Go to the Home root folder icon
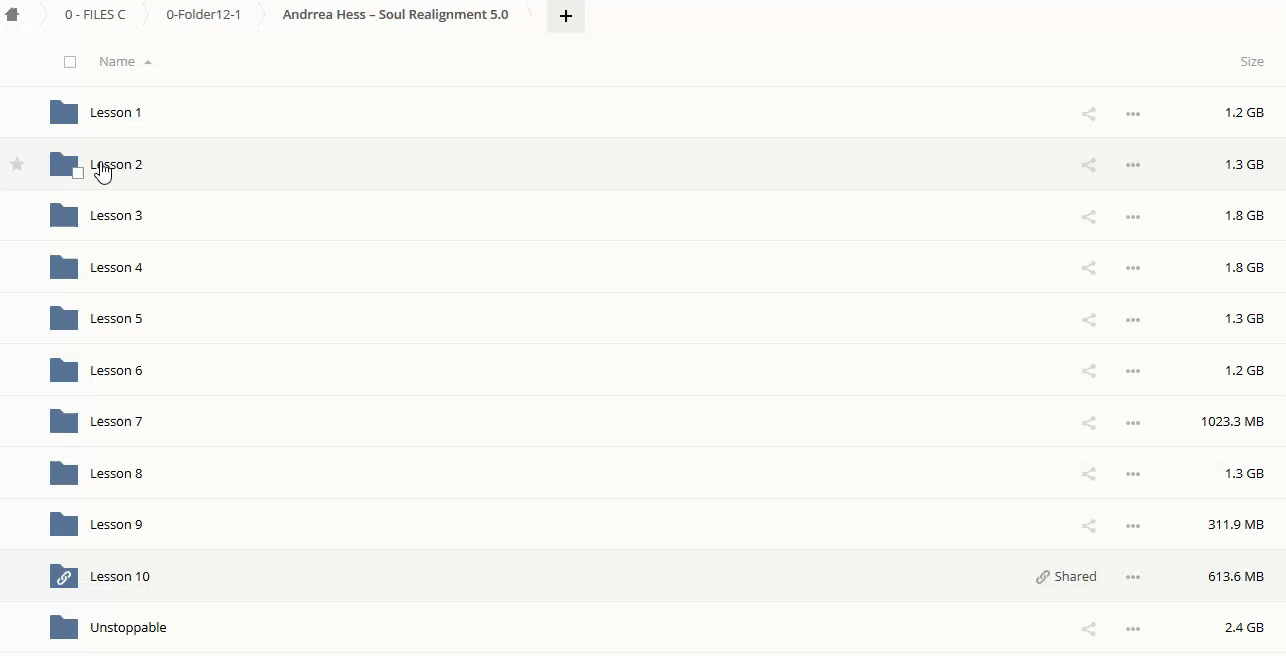Image resolution: width=1286 pixels, height=656 pixels. (x=13, y=15)
